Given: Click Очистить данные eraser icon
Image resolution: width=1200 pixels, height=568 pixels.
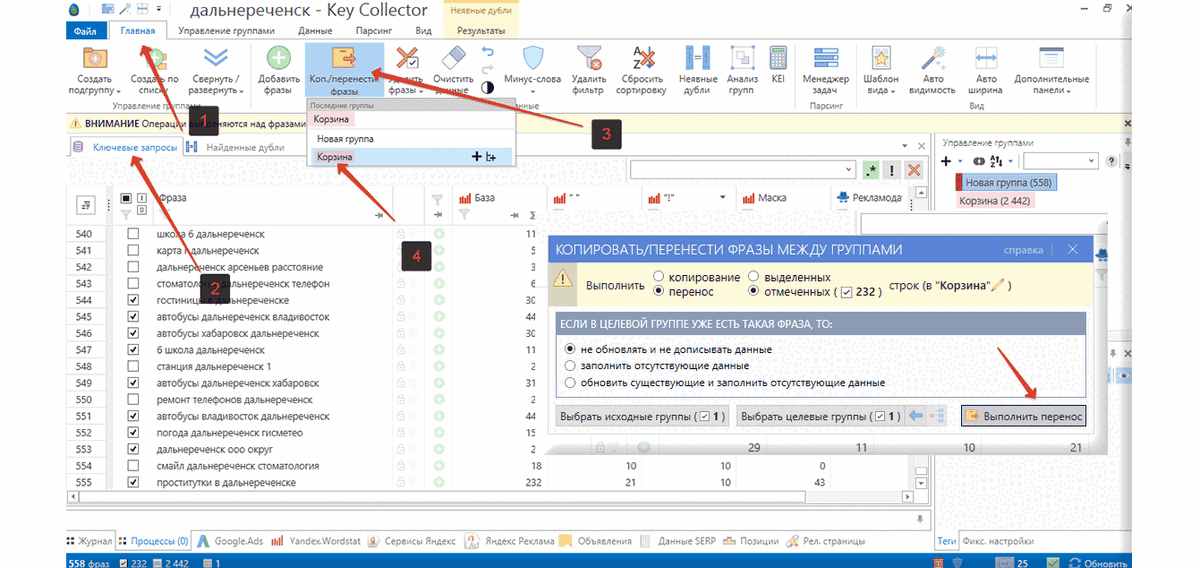Looking at the screenshot, I should 453,57.
